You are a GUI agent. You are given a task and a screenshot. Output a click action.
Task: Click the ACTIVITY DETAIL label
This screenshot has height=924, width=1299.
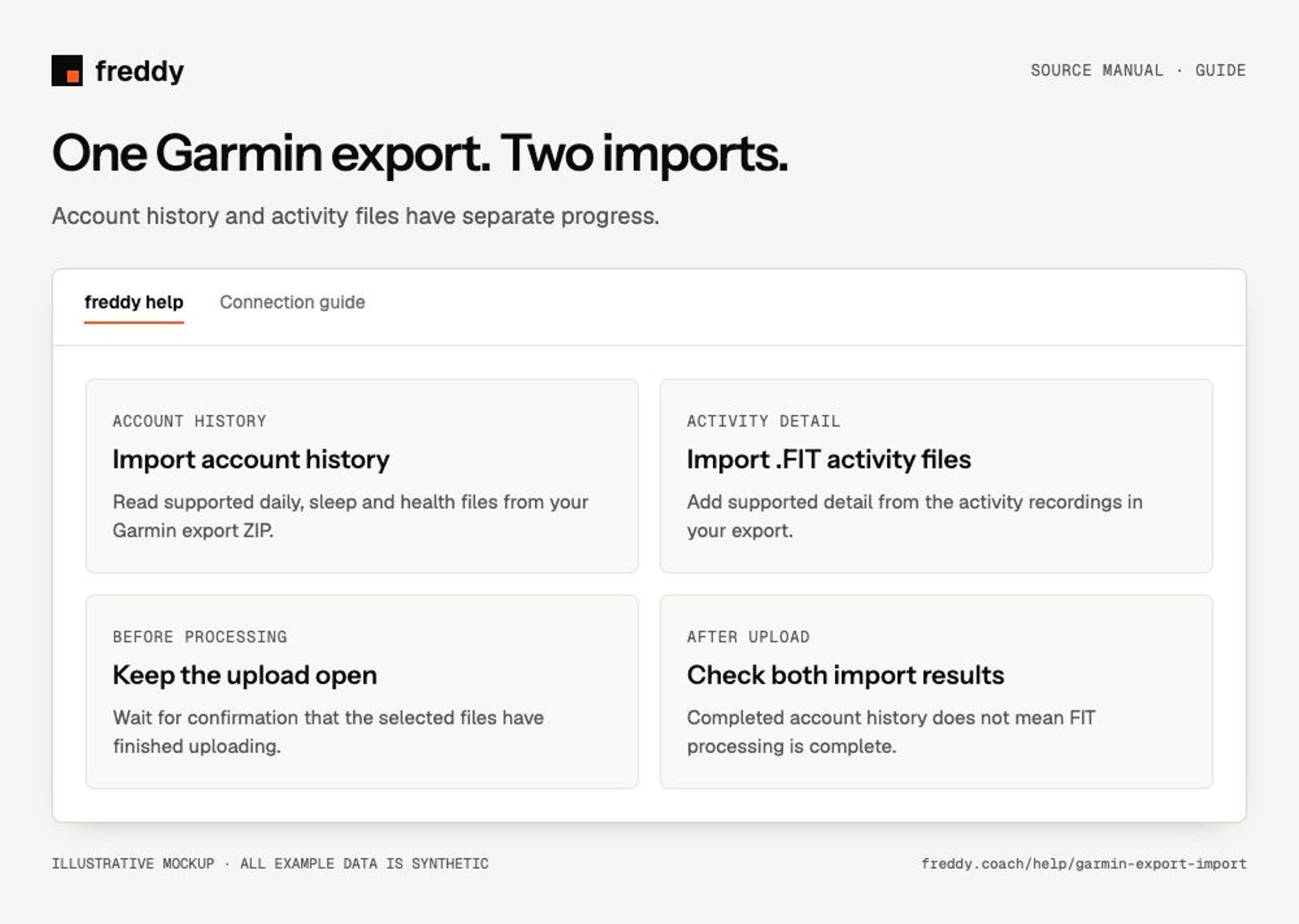tap(763, 421)
